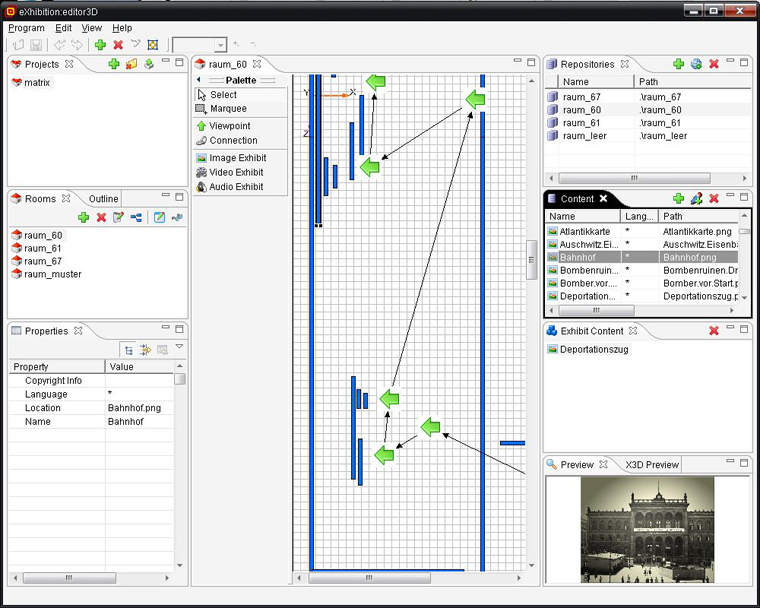
Task: Maximize the Properties panel
Action: [179, 329]
